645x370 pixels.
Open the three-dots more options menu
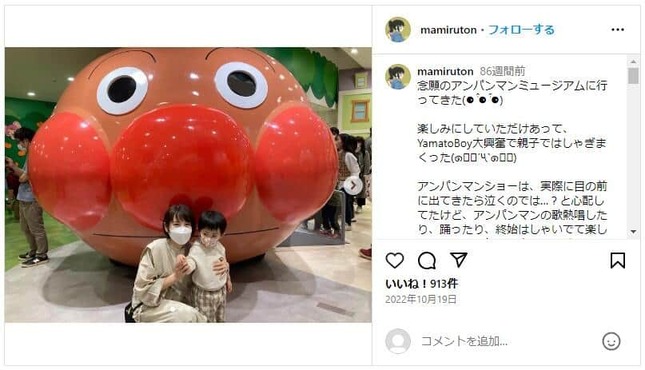click(617, 30)
